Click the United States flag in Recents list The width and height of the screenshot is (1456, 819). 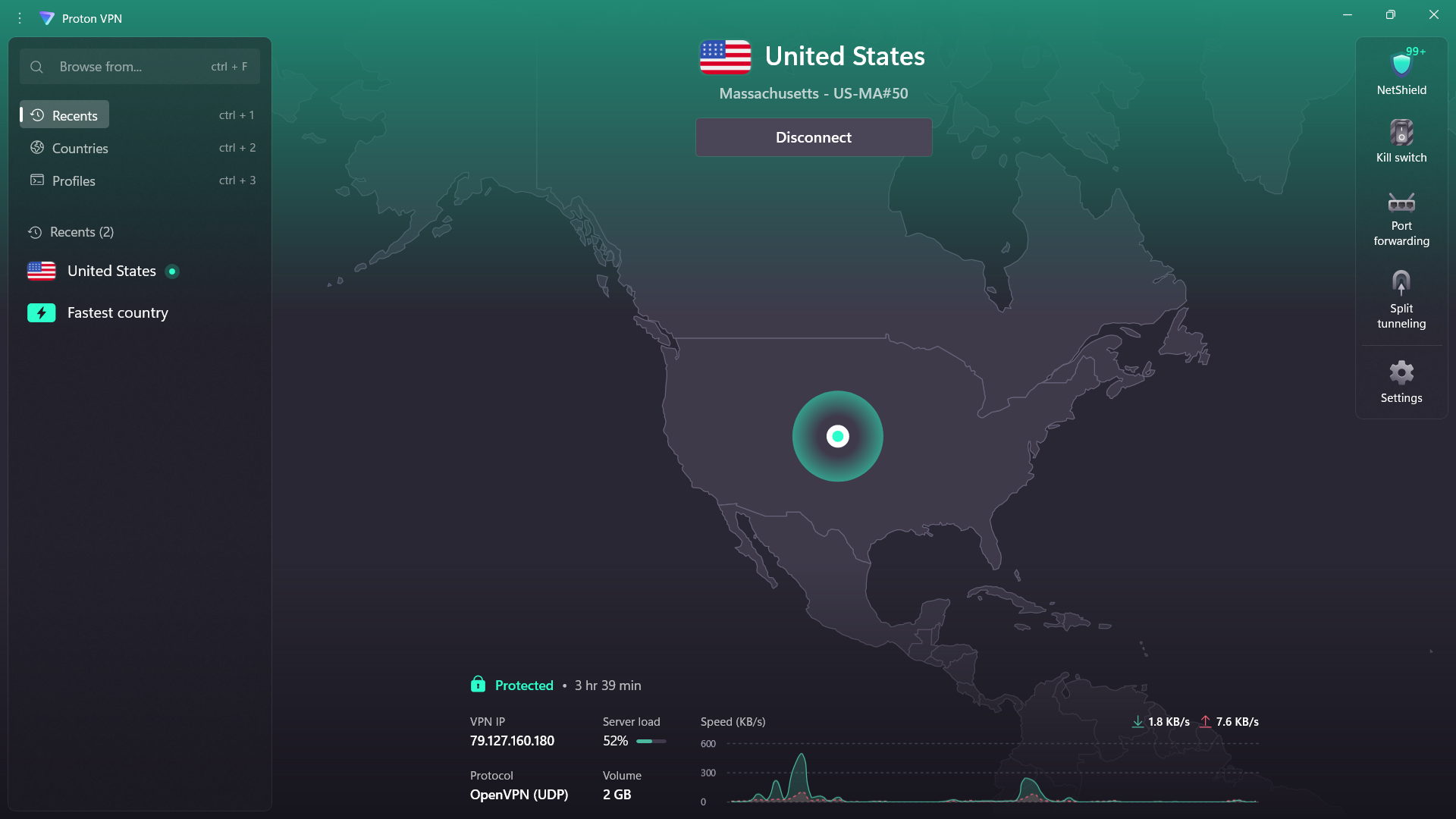point(42,271)
